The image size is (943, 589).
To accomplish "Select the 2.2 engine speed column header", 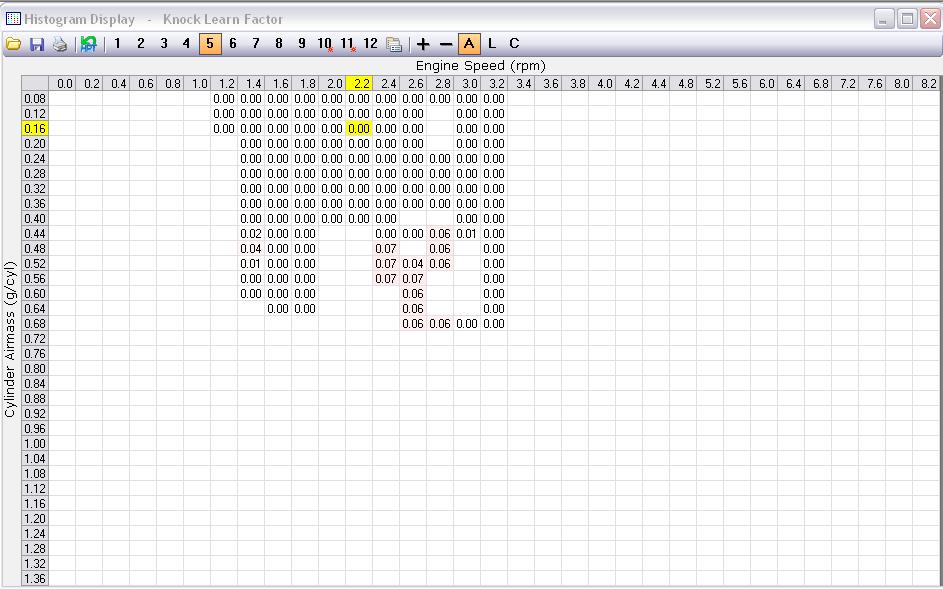I will click(359, 84).
